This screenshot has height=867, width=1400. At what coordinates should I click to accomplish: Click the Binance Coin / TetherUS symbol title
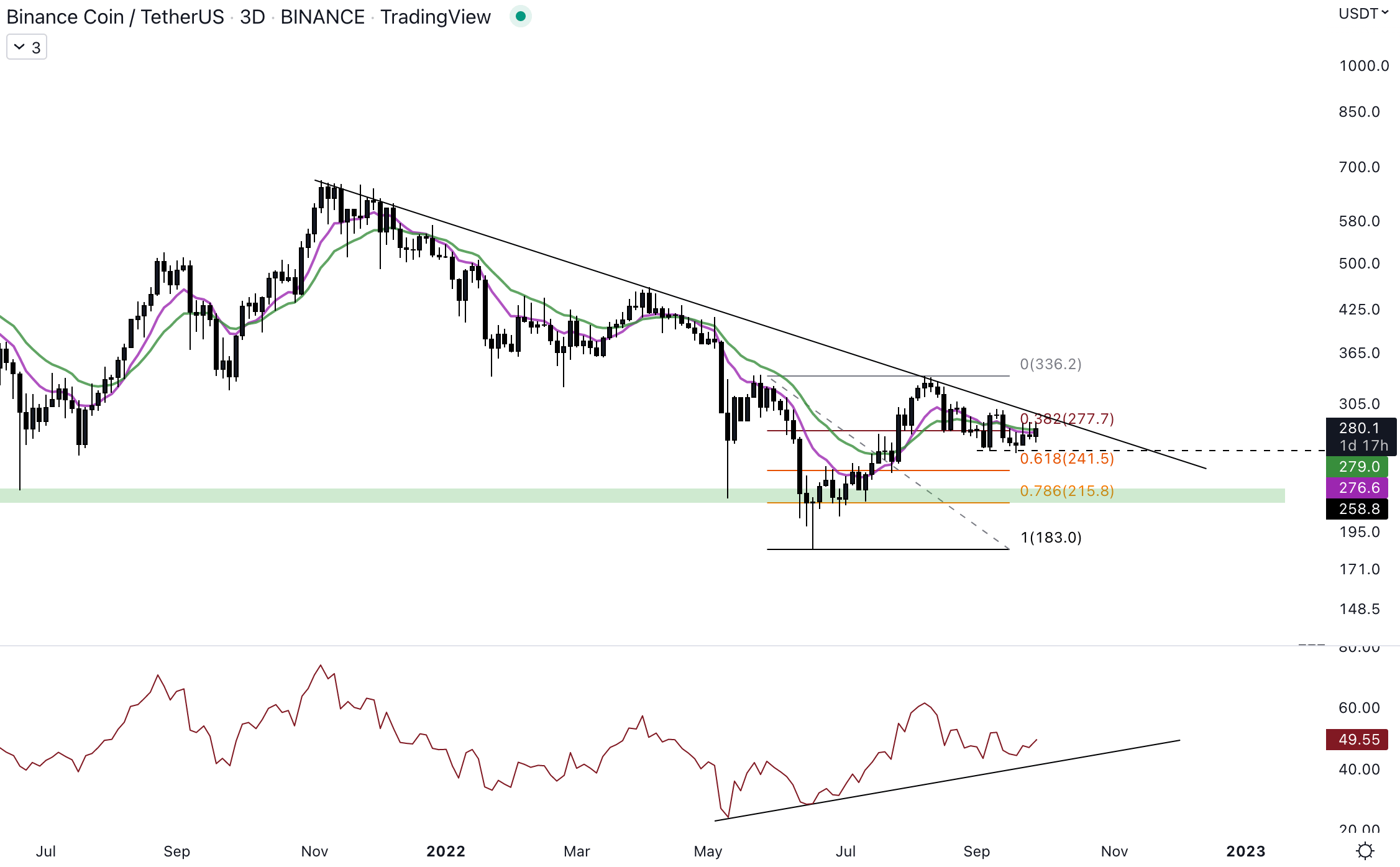click(x=115, y=17)
